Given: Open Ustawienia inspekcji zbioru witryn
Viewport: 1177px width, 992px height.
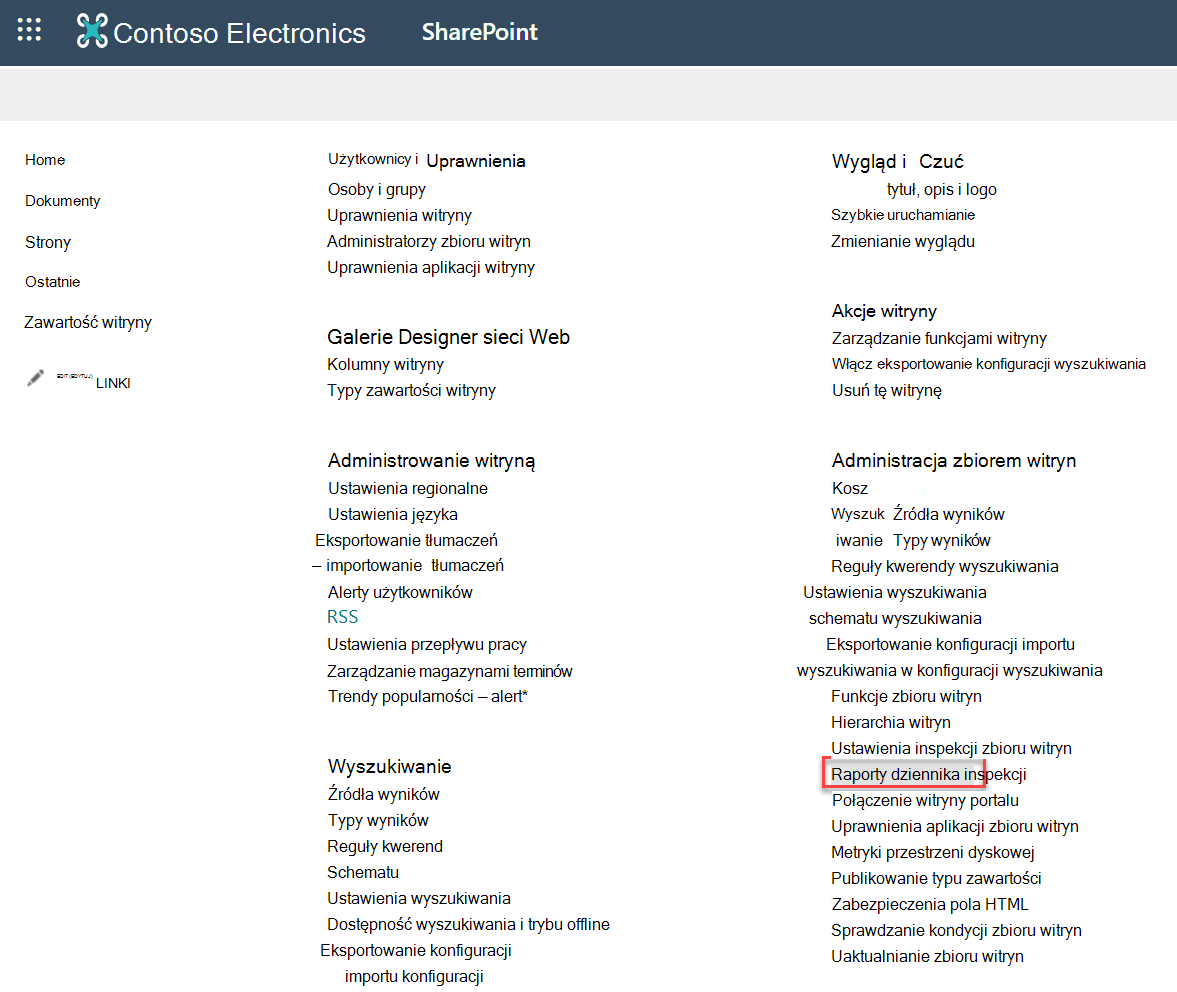Looking at the screenshot, I should coord(951,748).
